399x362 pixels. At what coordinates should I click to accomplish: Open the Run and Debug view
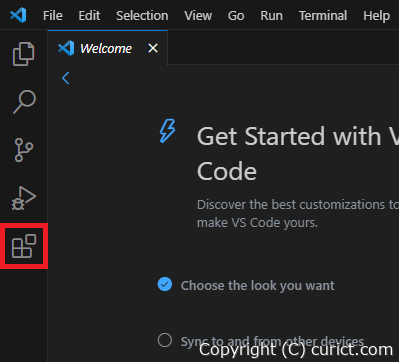pyautogui.click(x=24, y=198)
